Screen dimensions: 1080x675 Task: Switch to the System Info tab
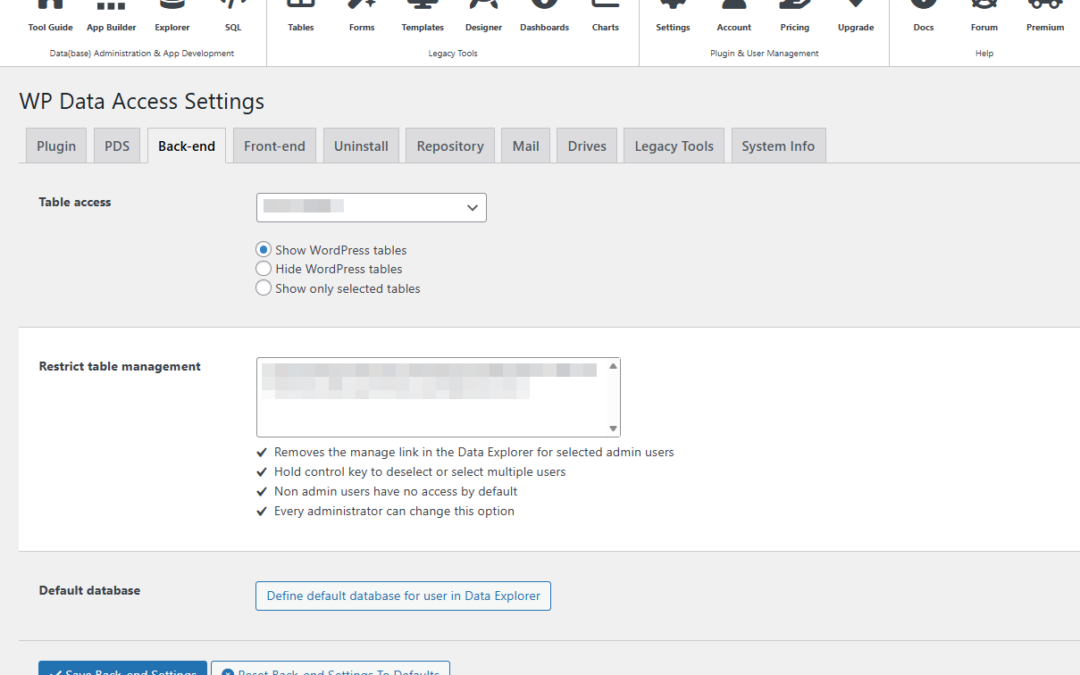(x=778, y=146)
